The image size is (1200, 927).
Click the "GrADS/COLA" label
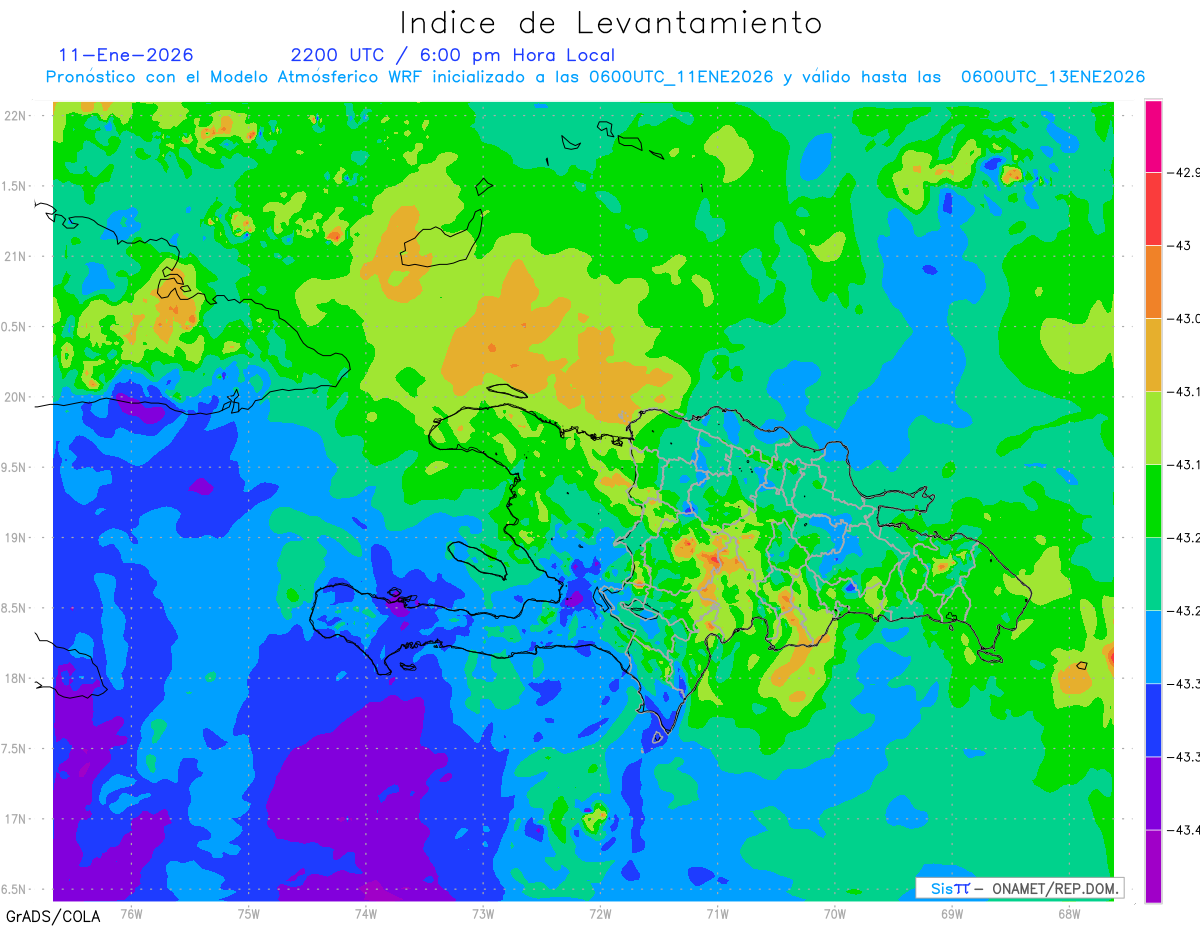52,916
